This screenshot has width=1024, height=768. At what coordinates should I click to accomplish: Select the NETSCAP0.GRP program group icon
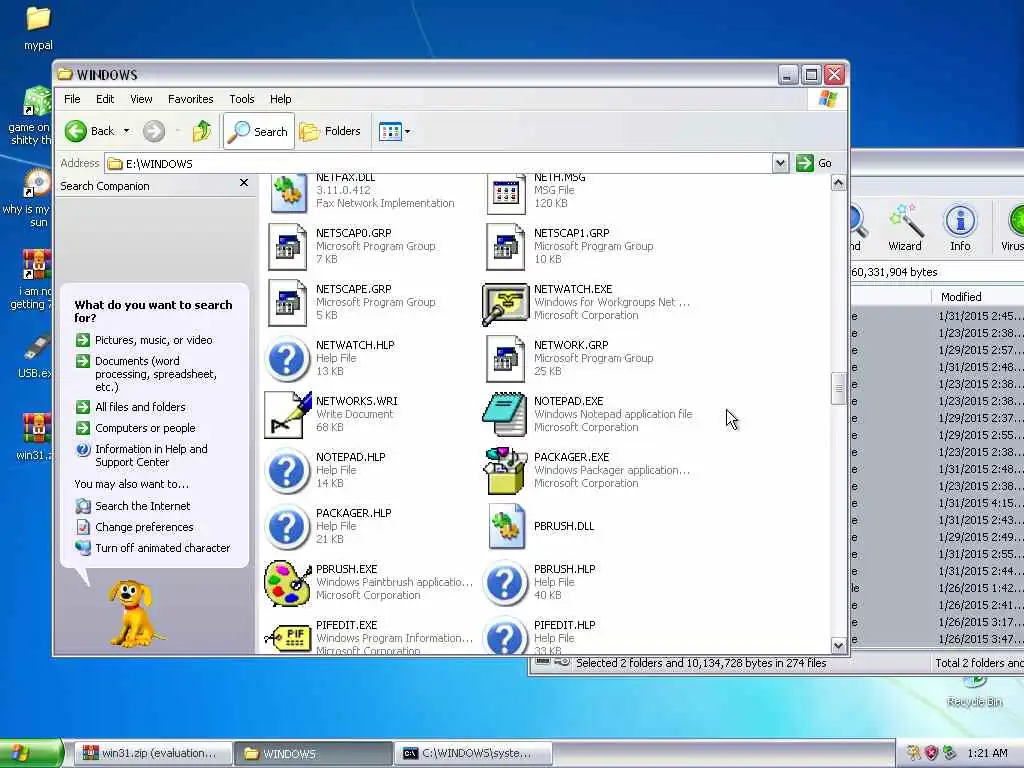pos(287,247)
